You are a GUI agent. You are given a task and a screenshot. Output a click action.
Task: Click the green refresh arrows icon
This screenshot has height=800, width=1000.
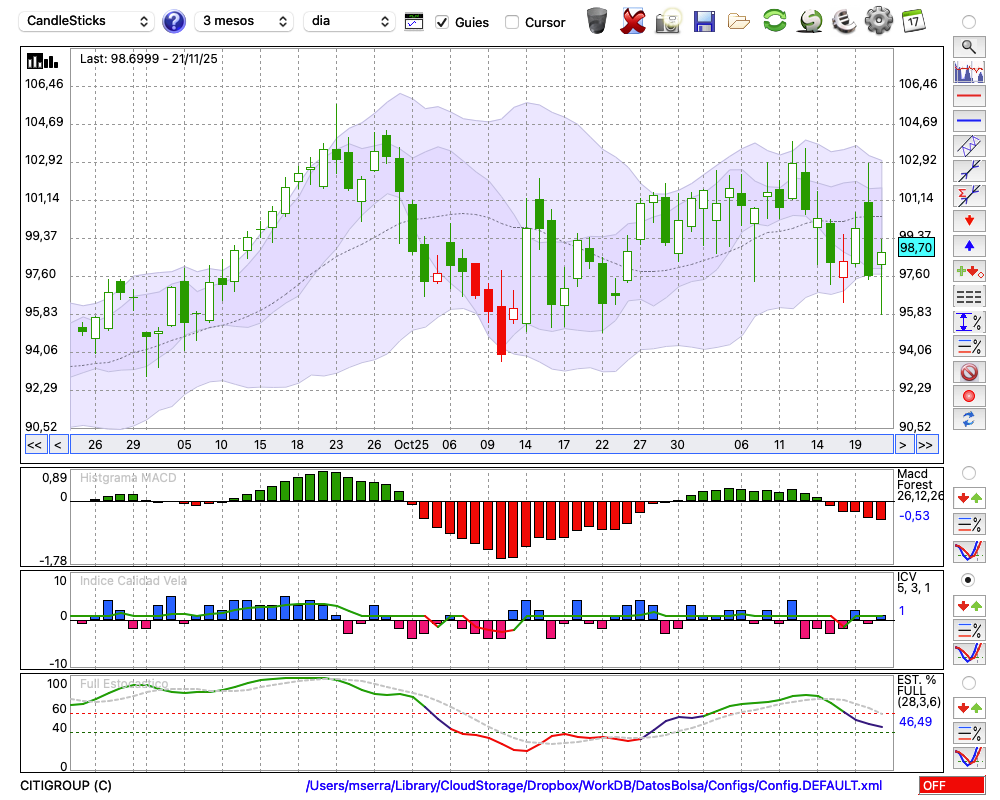point(774,20)
